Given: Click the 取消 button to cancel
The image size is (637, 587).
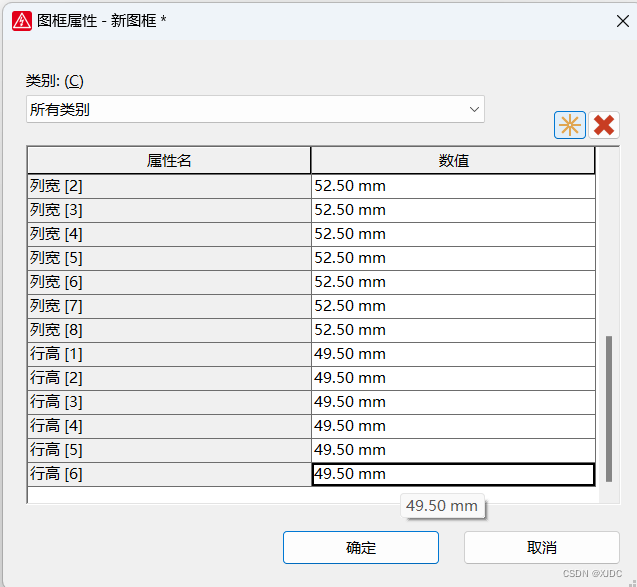Looking at the screenshot, I should click(x=541, y=548).
